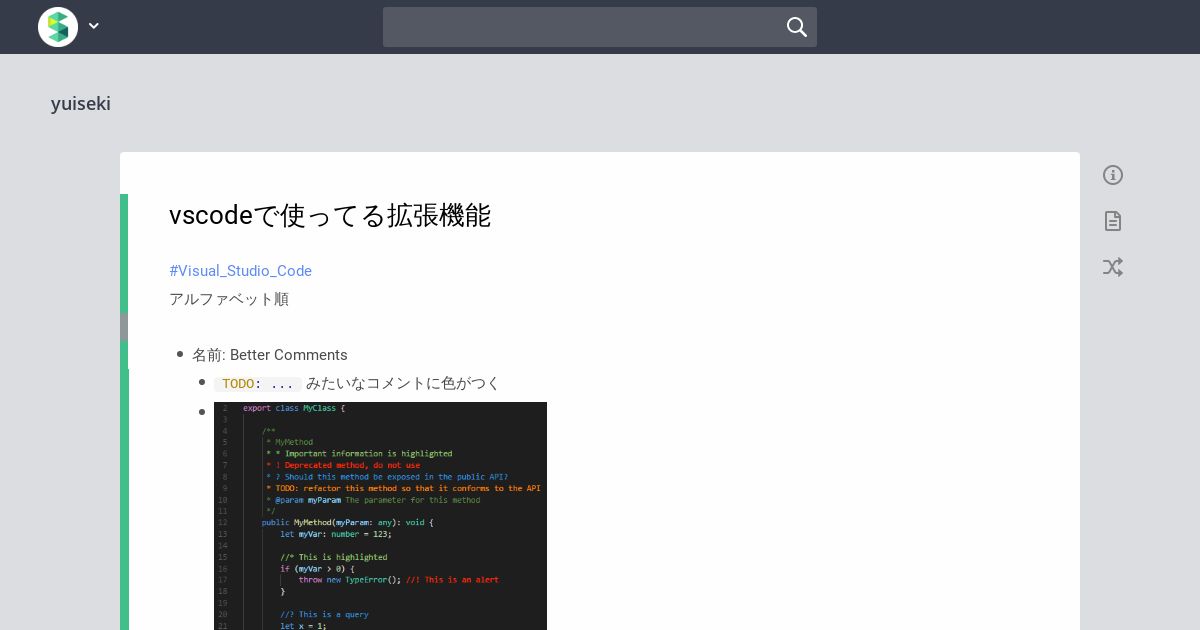Screen dimensions: 1200x630
Task: Click the Scrapbox logo icon
Action: [58, 27]
